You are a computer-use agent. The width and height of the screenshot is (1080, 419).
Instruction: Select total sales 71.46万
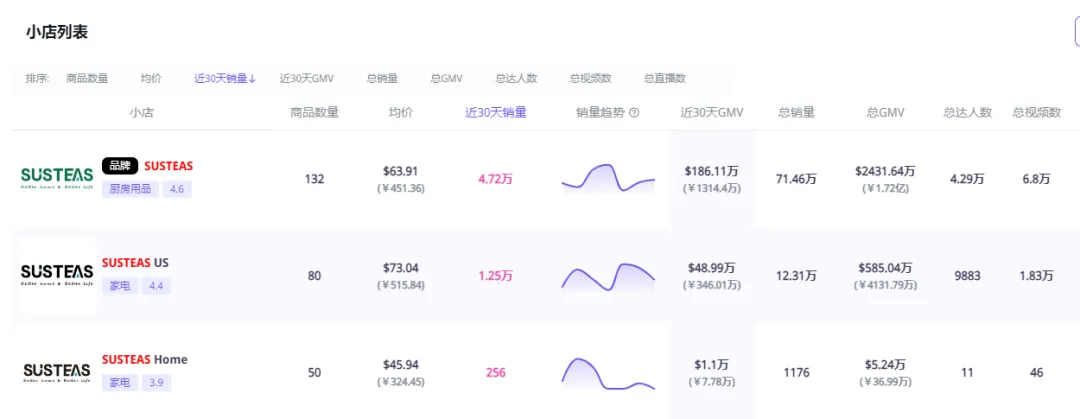(x=796, y=179)
